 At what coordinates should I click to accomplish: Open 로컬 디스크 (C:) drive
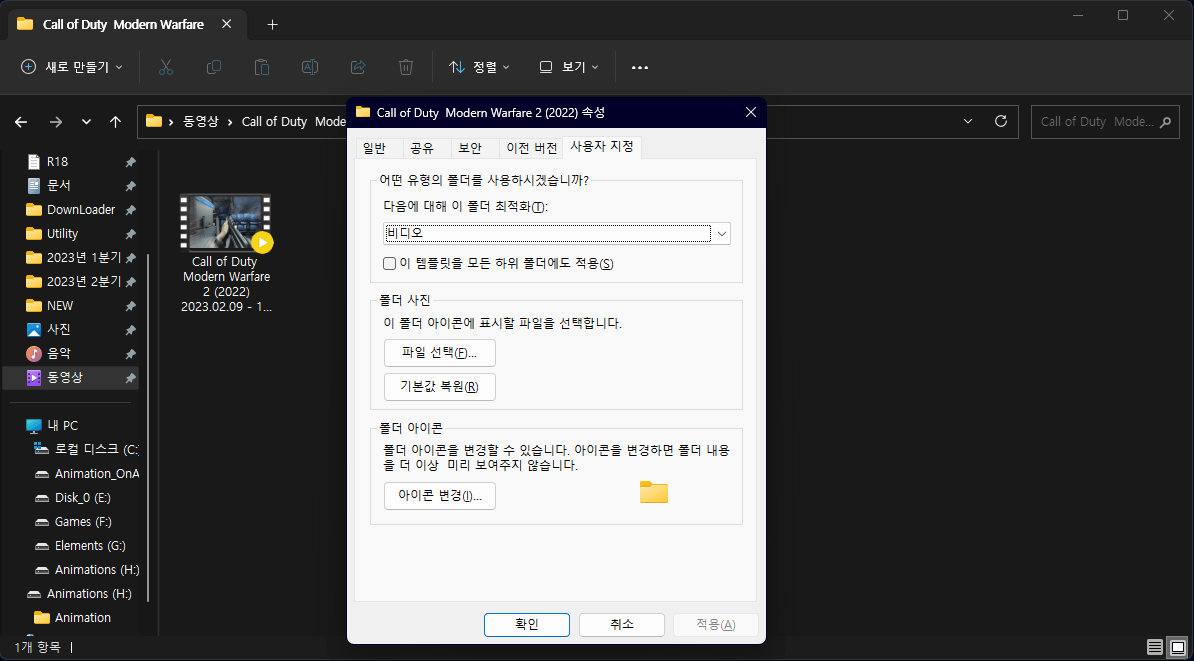tap(86, 449)
